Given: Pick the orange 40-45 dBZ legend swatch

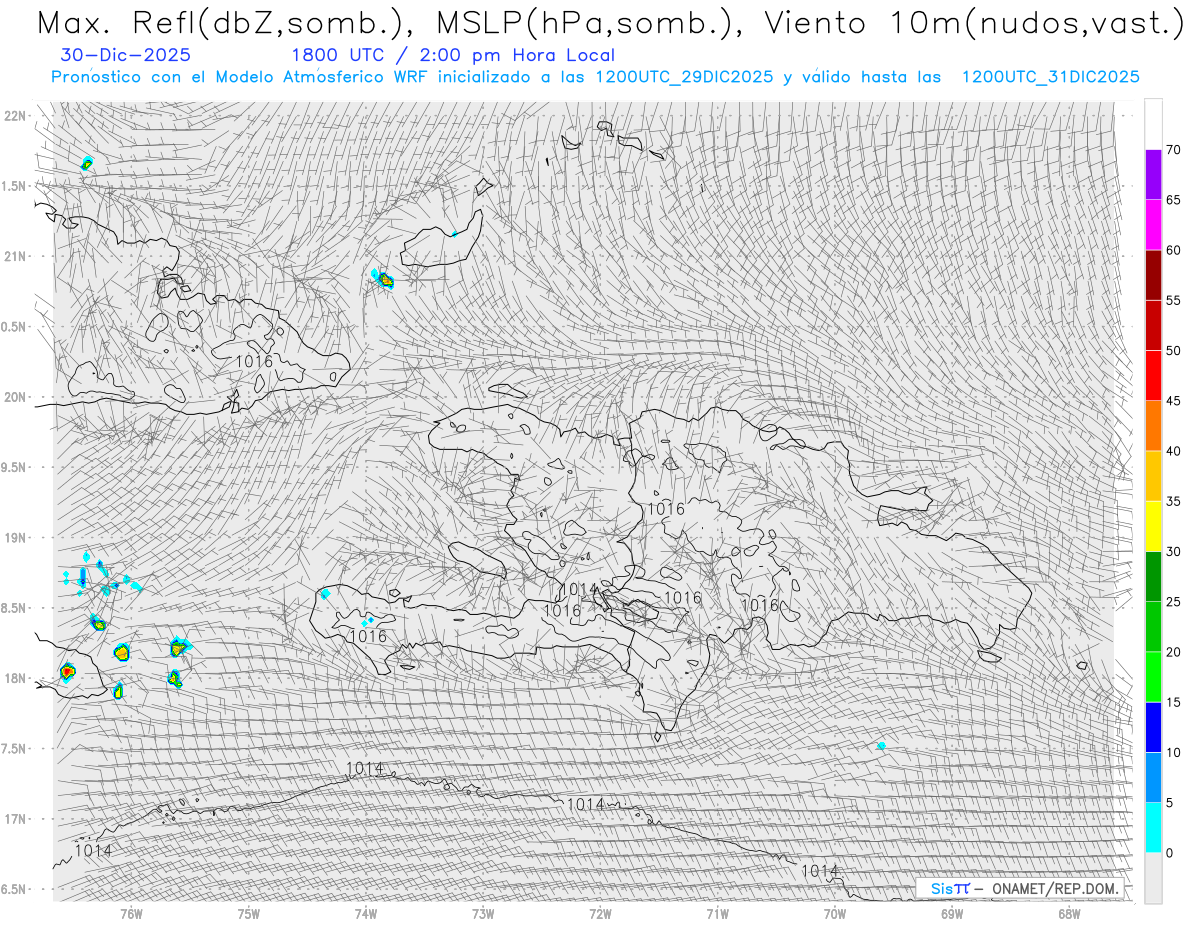Looking at the screenshot, I should pos(1153,426).
